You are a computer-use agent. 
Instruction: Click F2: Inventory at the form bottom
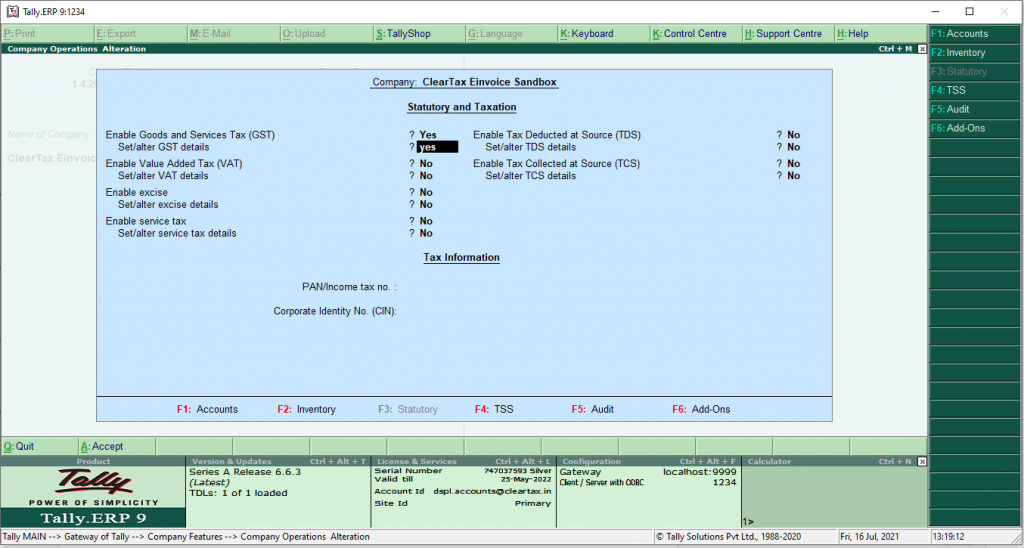tap(306, 410)
